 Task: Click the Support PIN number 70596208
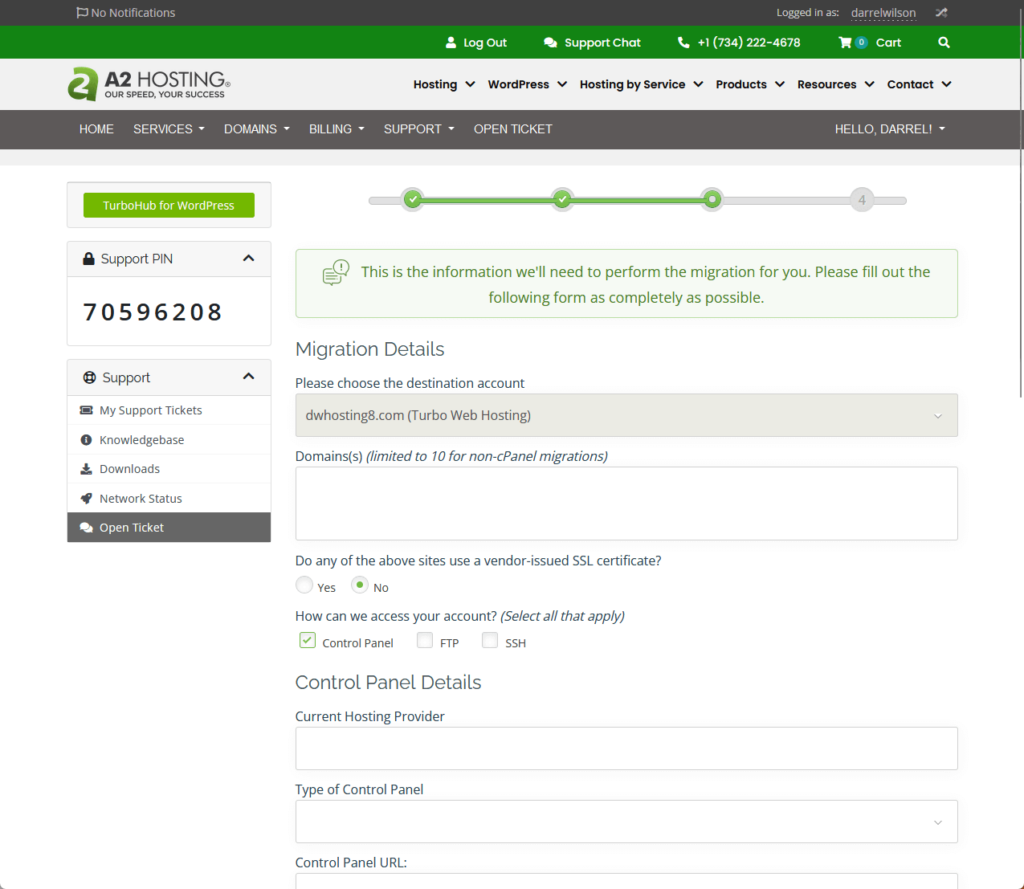click(153, 312)
